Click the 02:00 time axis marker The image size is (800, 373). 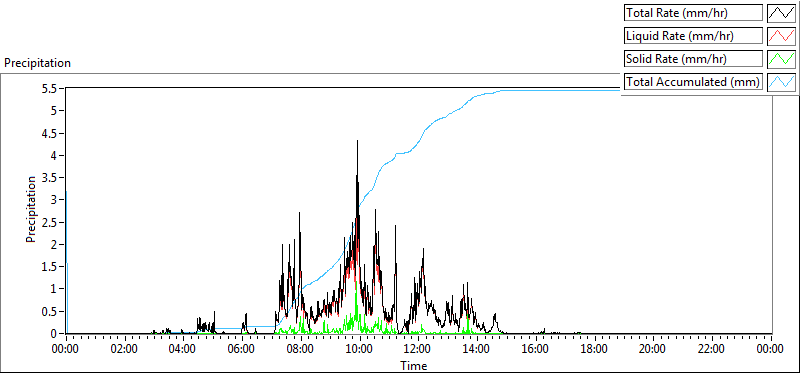point(125,349)
